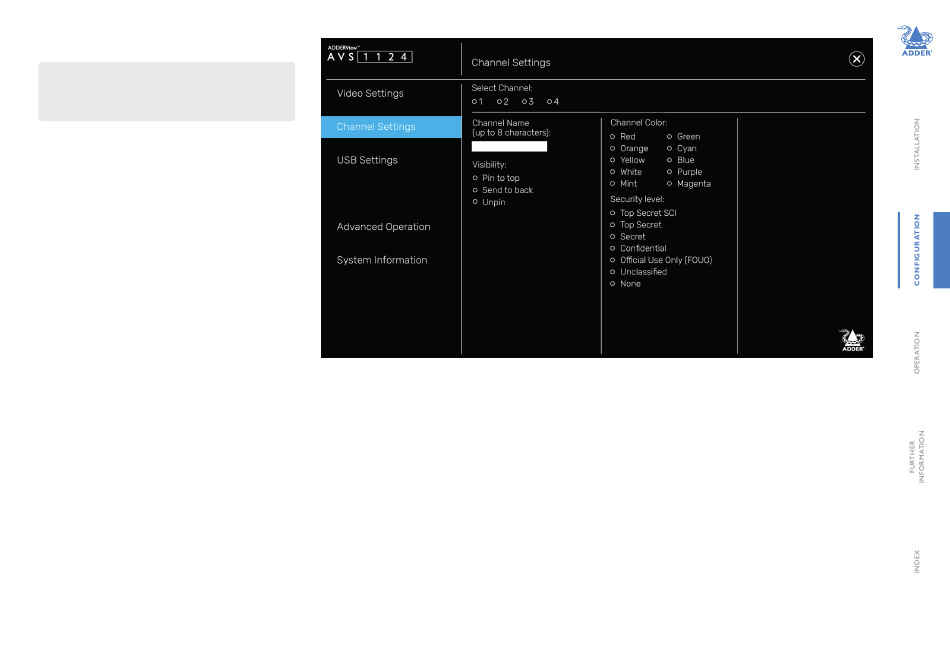This screenshot has width=950, height=672.
Task: Set channel color to White
Action: [613, 172]
